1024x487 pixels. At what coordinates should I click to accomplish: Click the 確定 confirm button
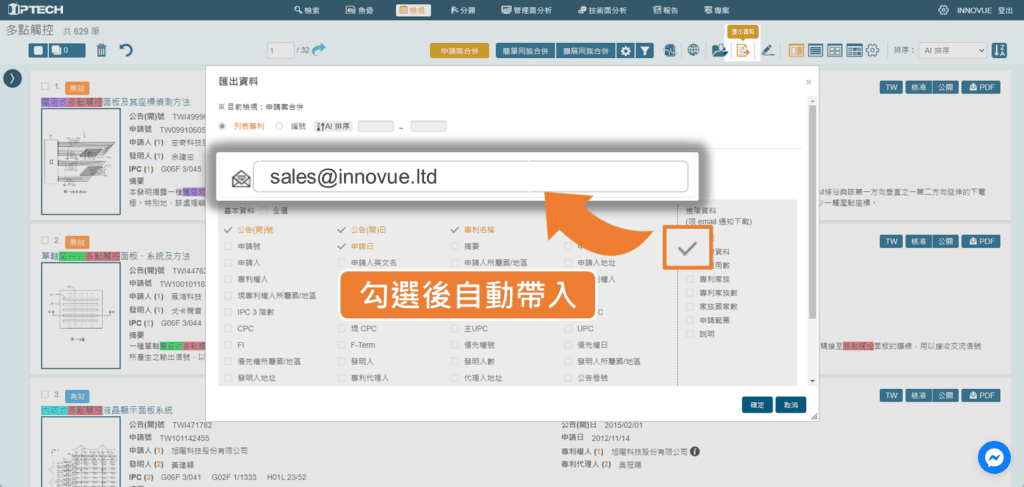click(757, 405)
